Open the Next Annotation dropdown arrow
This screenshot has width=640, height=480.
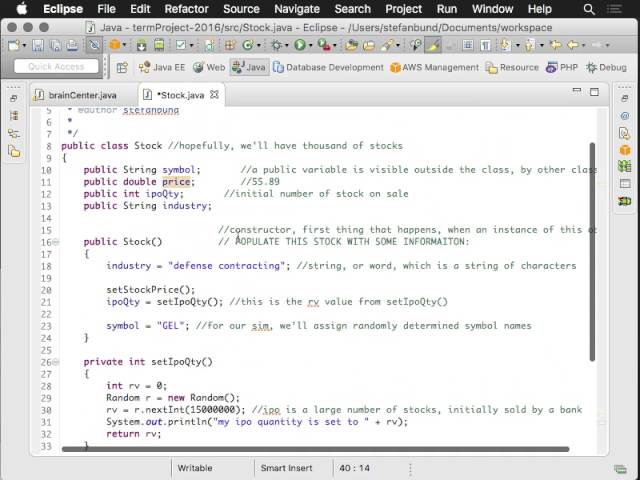click(x=518, y=45)
